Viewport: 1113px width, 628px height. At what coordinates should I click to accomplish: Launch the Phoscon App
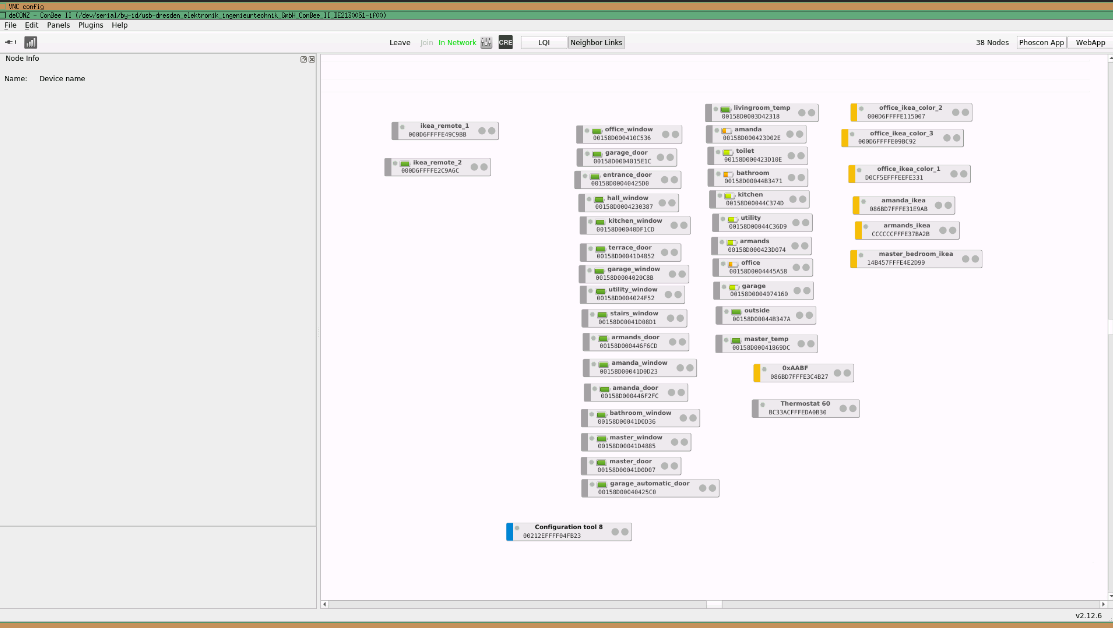(1040, 42)
